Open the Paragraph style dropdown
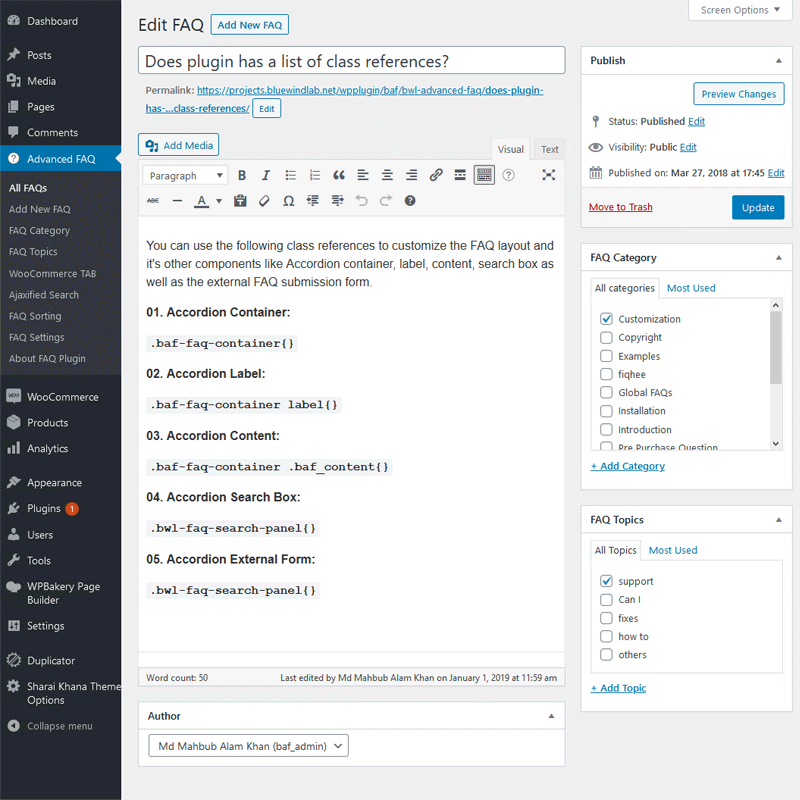This screenshot has height=800, width=800. (x=183, y=175)
